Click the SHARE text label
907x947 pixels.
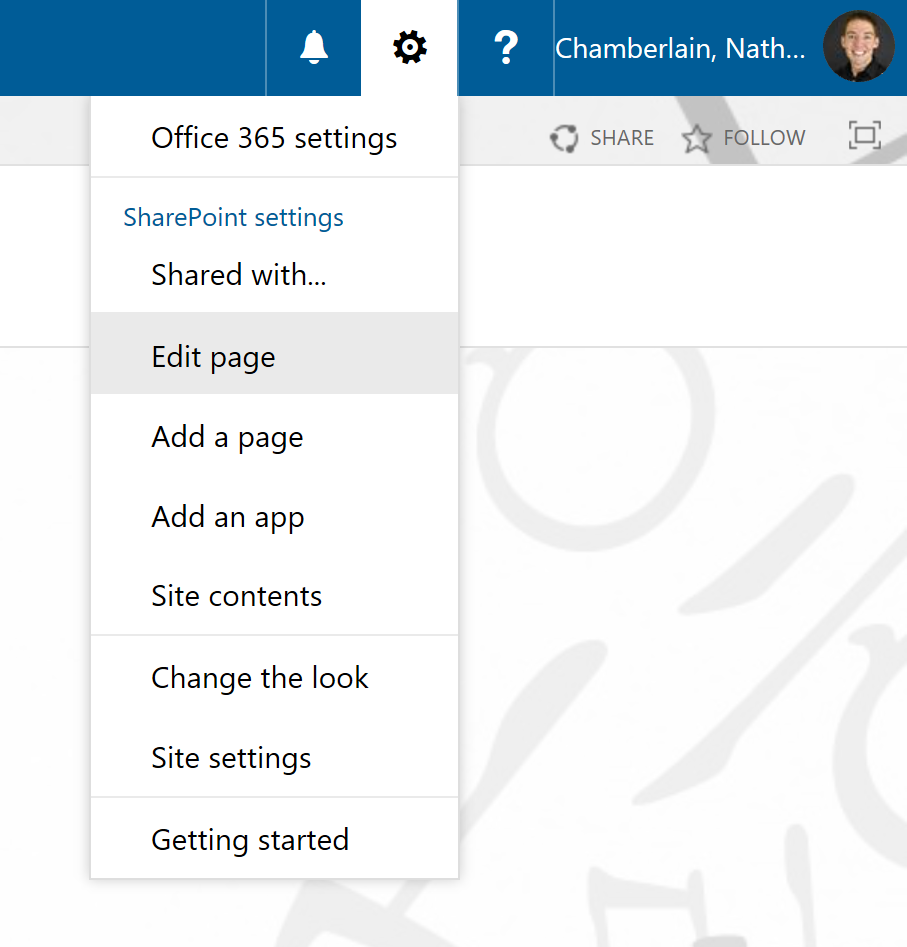coord(622,138)
